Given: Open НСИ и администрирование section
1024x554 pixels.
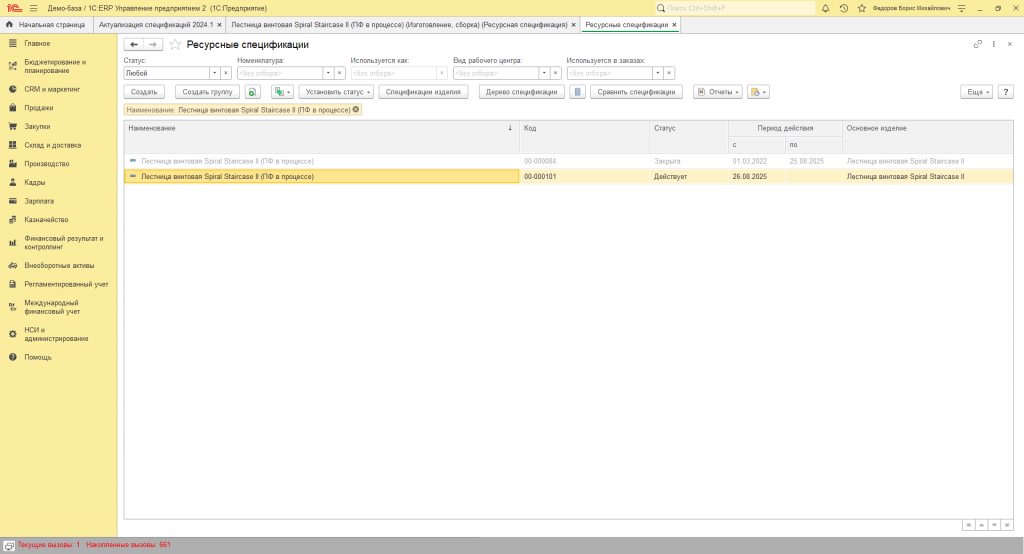Looking at the screenshot, I should [56, 334].
